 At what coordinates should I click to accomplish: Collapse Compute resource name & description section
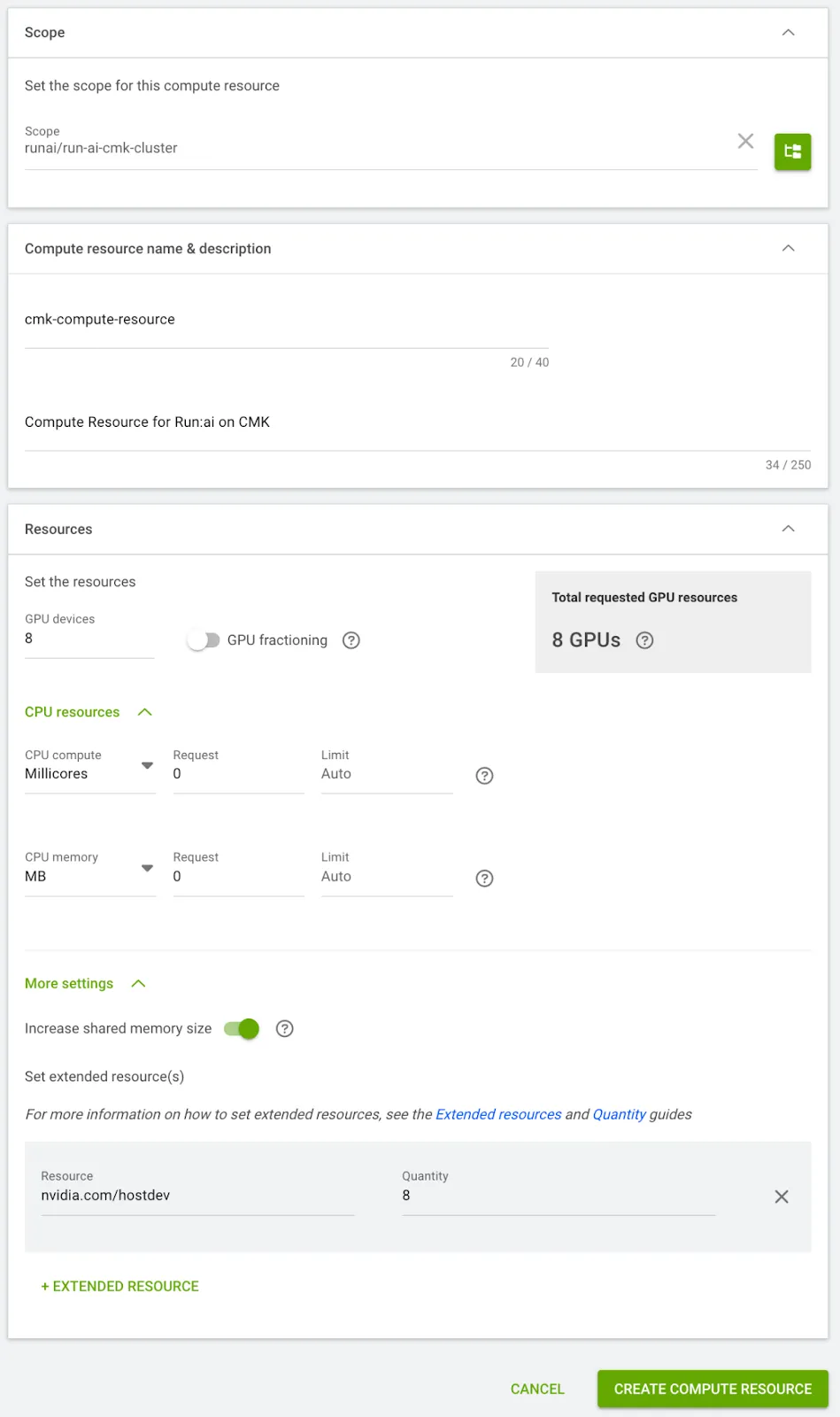pos(788,249)
